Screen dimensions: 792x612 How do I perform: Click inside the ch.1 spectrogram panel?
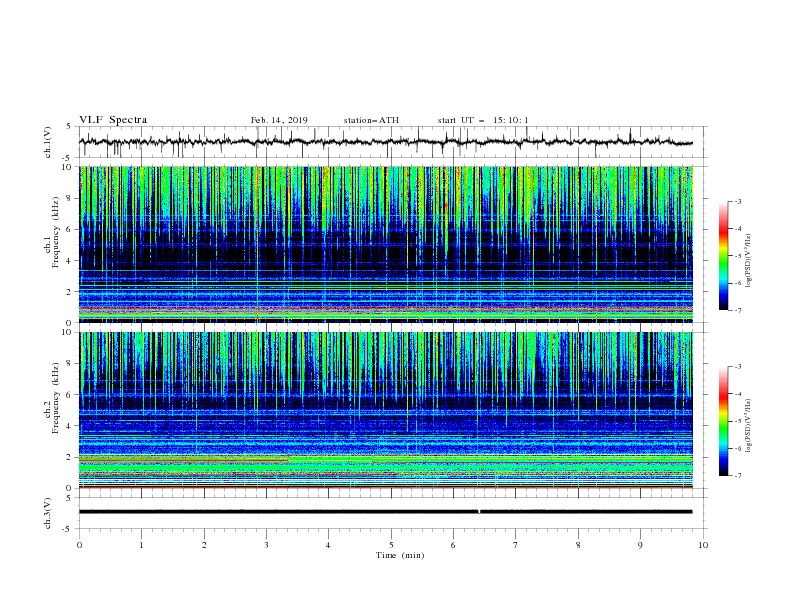[x=386, y=244]
